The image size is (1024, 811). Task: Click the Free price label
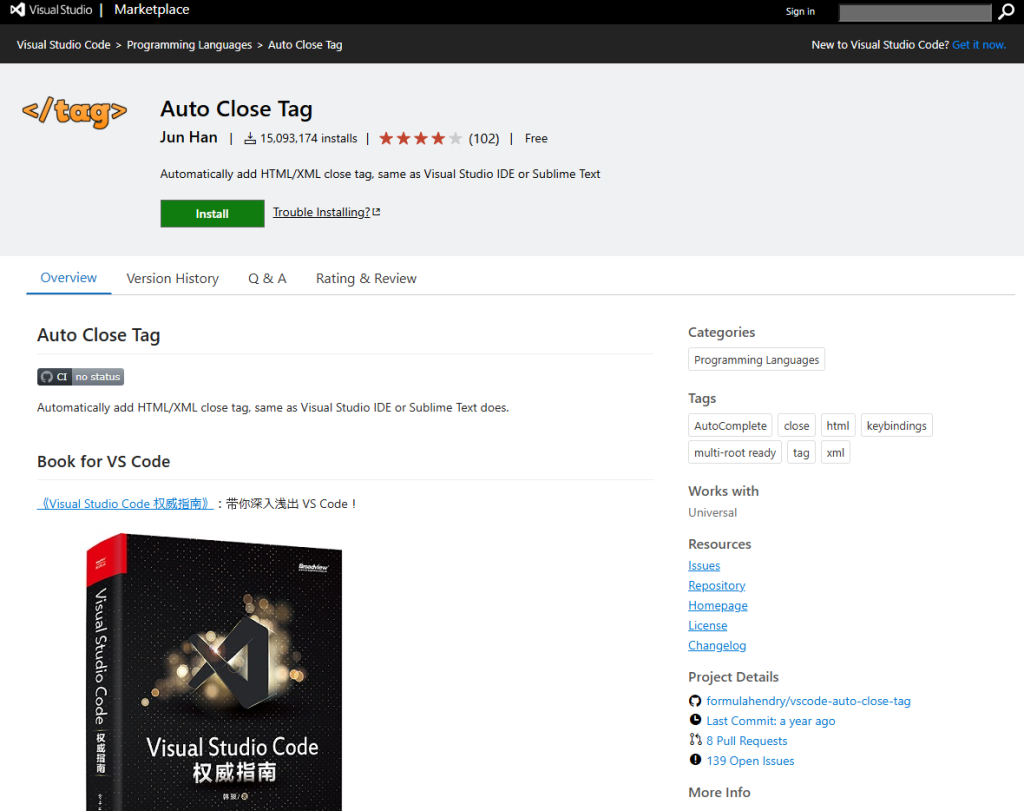coord(536,138)
